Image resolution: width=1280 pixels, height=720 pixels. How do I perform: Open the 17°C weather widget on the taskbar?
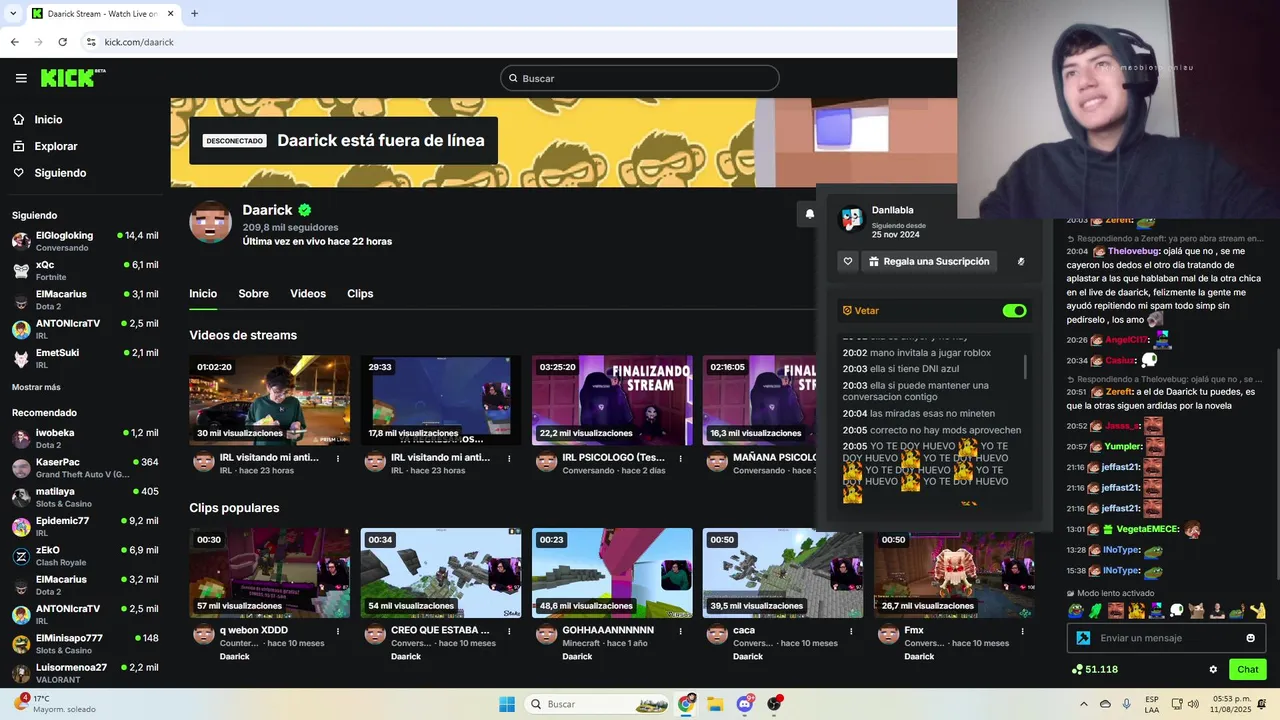(x=55, y=704)
